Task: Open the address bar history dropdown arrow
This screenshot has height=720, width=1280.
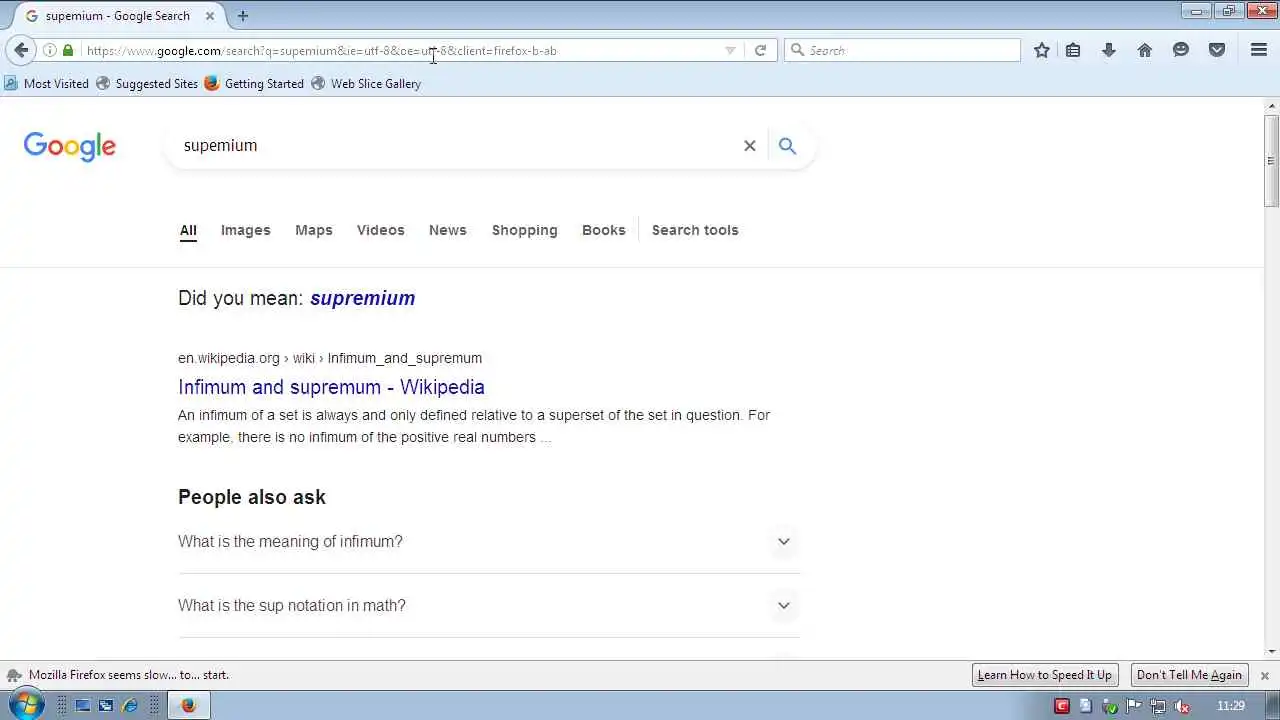Action: 730,50
